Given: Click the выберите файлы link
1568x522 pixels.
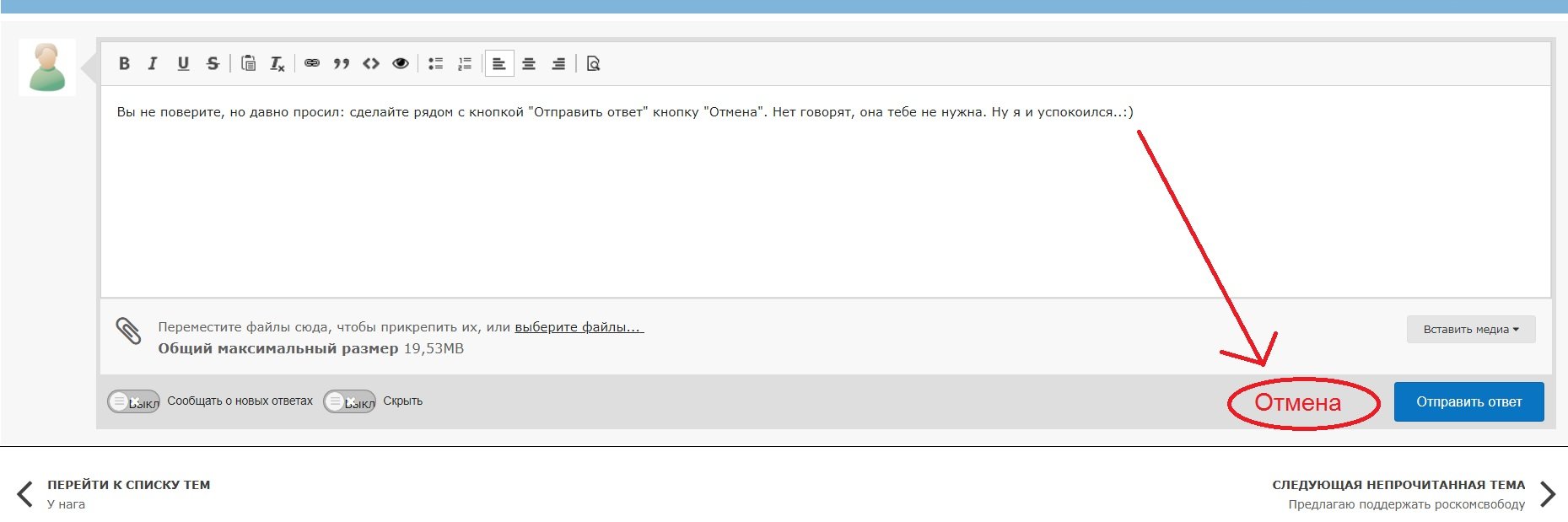Looking at the screenshot, I should click(x=579, y=327).
